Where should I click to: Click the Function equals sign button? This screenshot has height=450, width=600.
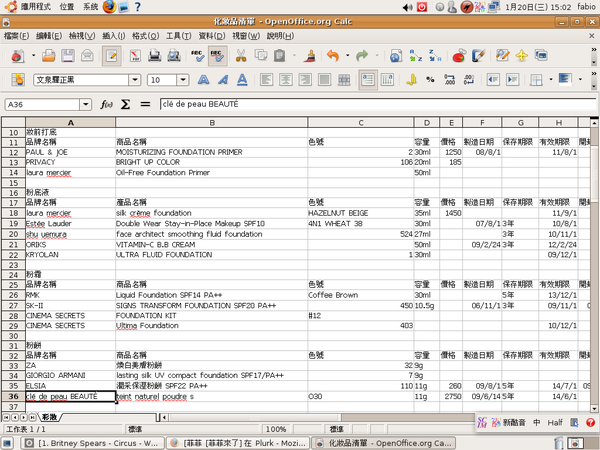click(x=145, y=104)
